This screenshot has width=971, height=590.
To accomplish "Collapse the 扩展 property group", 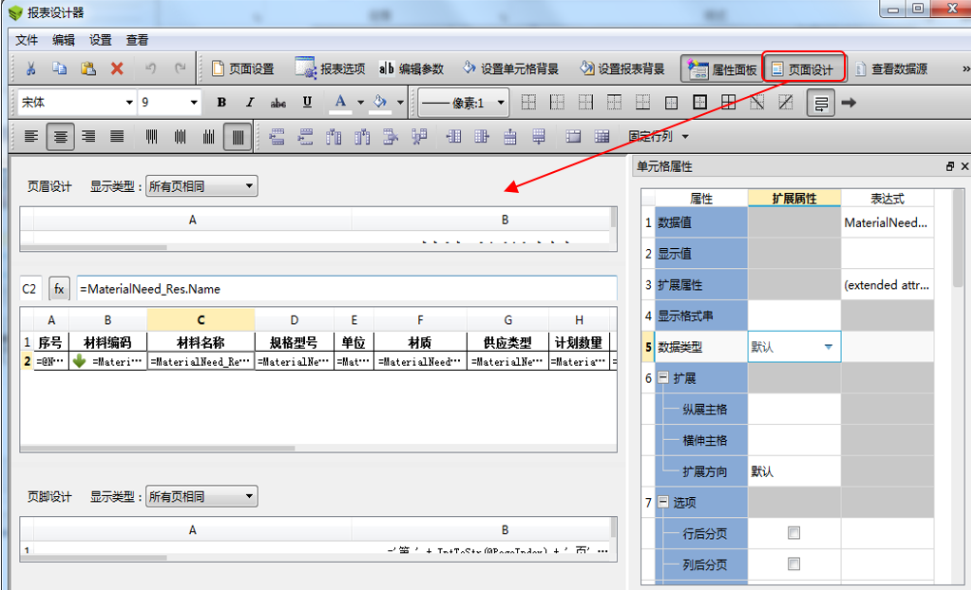I will click(x=663, y=378).
